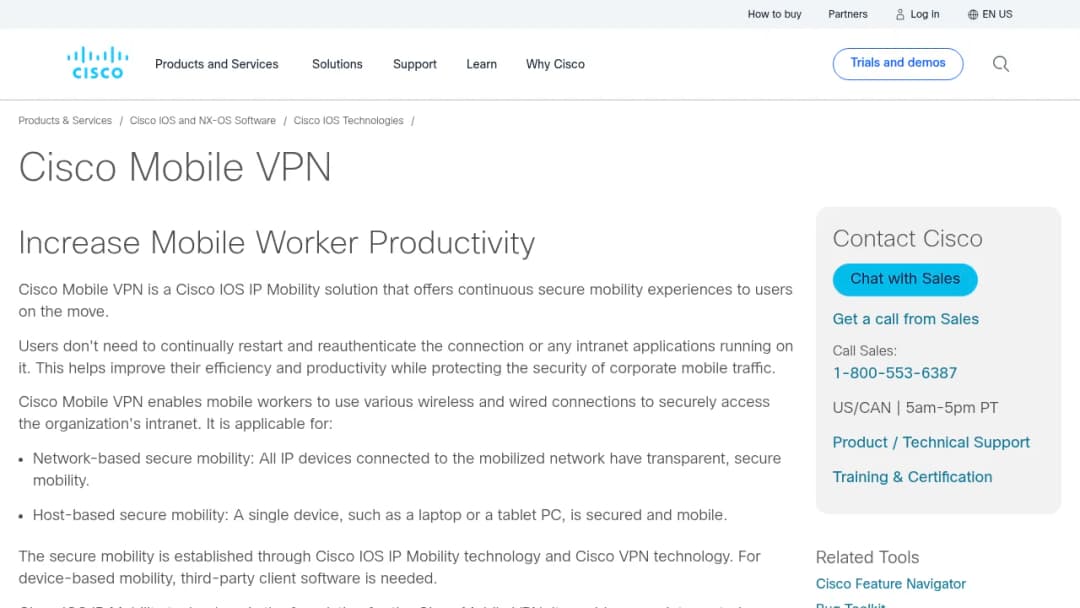Change the EN US language selector
Screen dimensions: 1080x608
[997, 14]
